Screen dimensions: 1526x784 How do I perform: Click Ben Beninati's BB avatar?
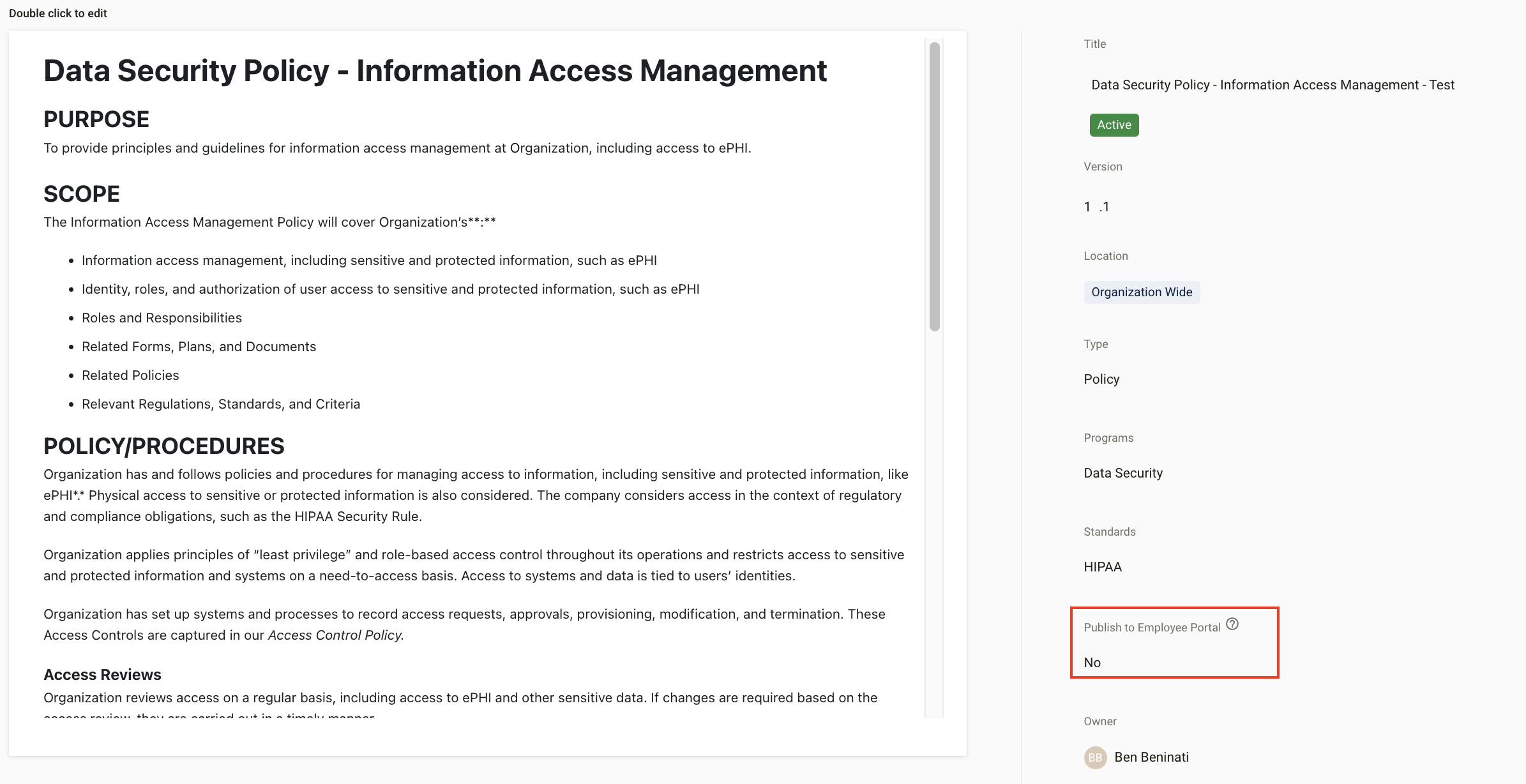pyautogui.click(x=1095, y=757)
